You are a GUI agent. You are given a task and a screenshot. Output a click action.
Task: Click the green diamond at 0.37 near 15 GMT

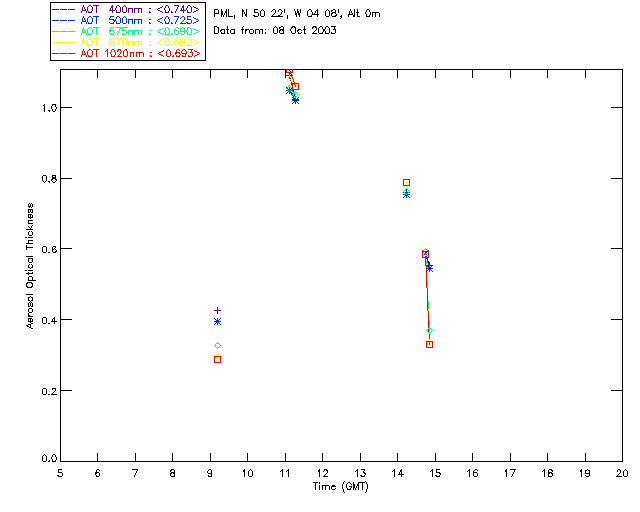(x=429, y=330)
